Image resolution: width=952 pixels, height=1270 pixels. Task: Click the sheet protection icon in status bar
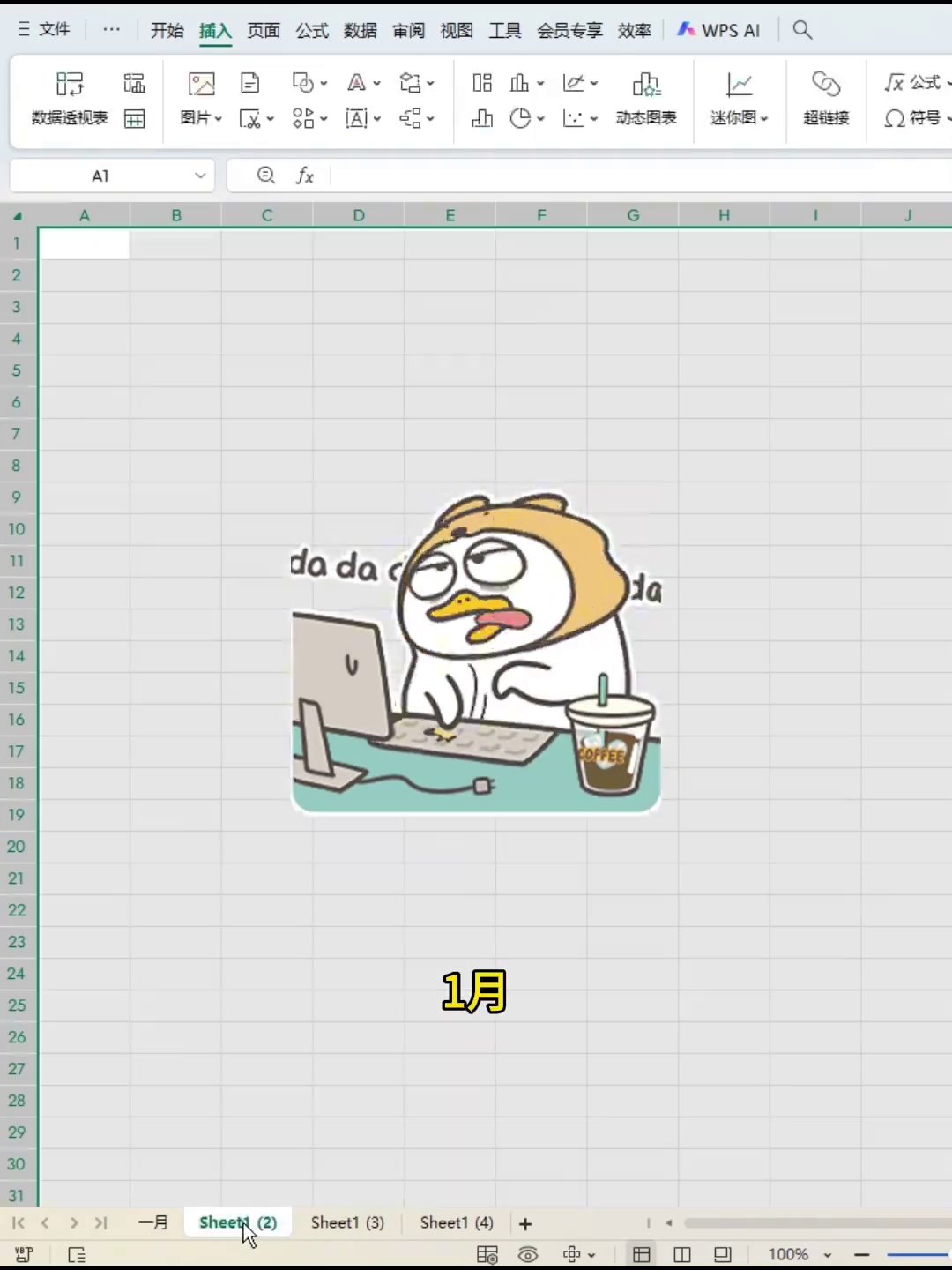click(487, 1254)
